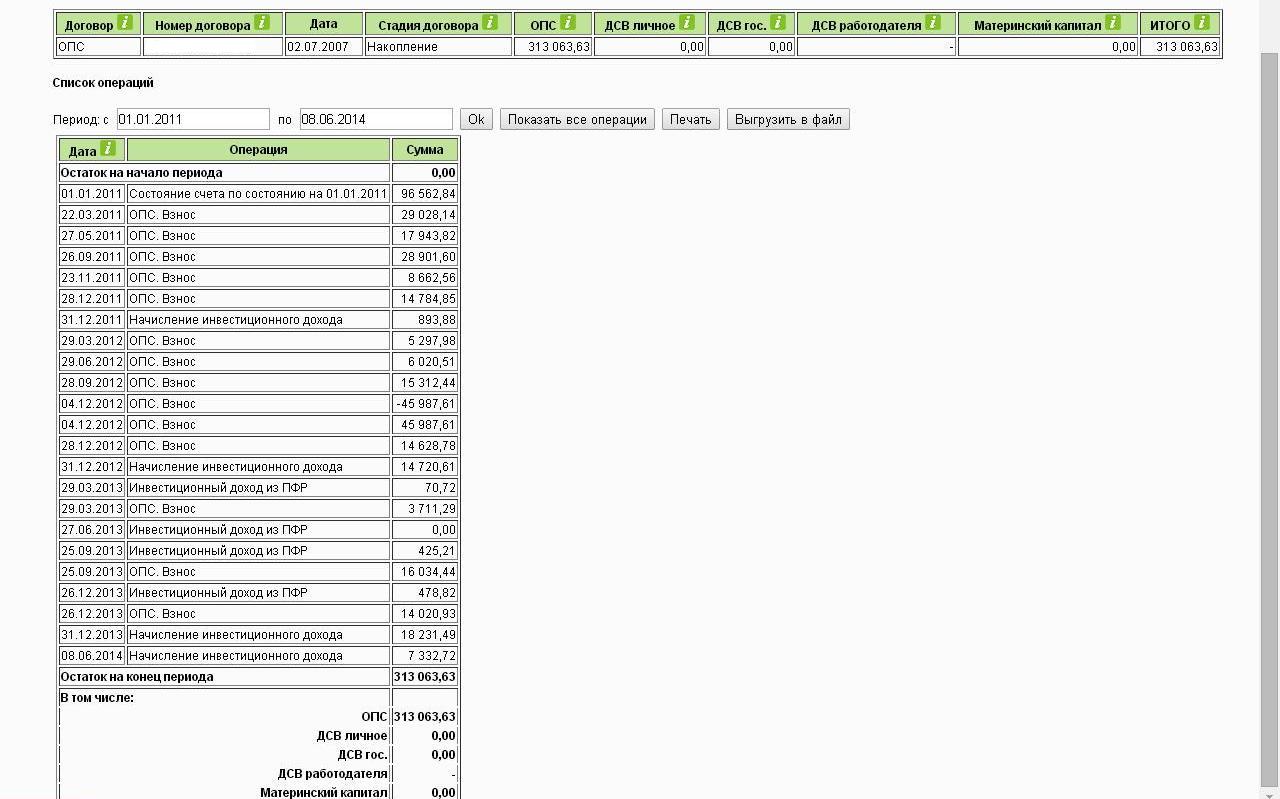This screenshot has height=799, width=1280.
Task: Click the info icon beside ДСВ работодателя header
Action: pos(933,22)
